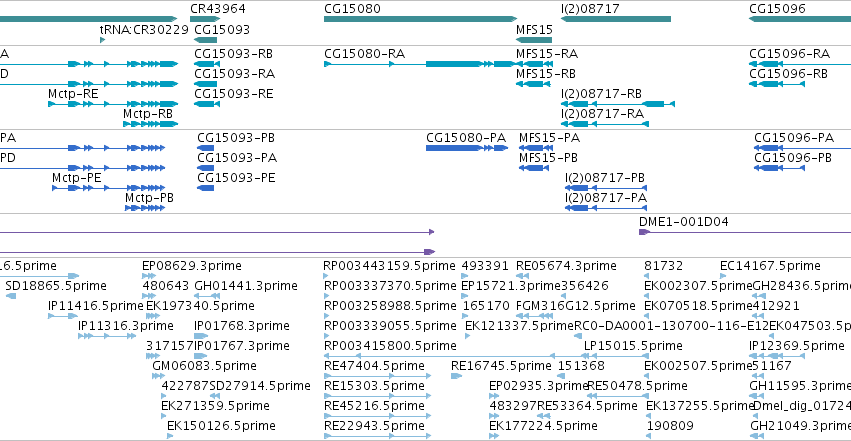Image resolution: width=851 pixels, height=441 pixels.
Task: Click RE05674.3prime EST label
Action: pos(566,265)
